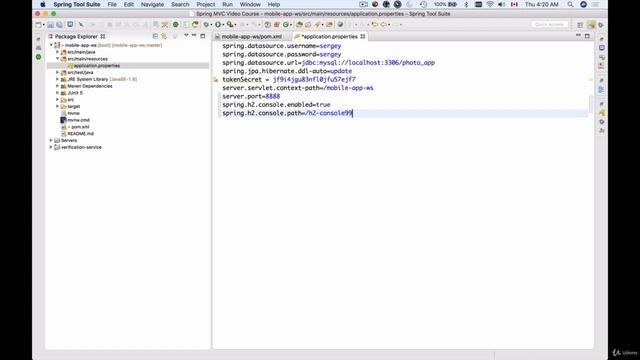Click the Save All toolbar icon
The width and height of the screenshot is (640, 360).
click(60, 25)
